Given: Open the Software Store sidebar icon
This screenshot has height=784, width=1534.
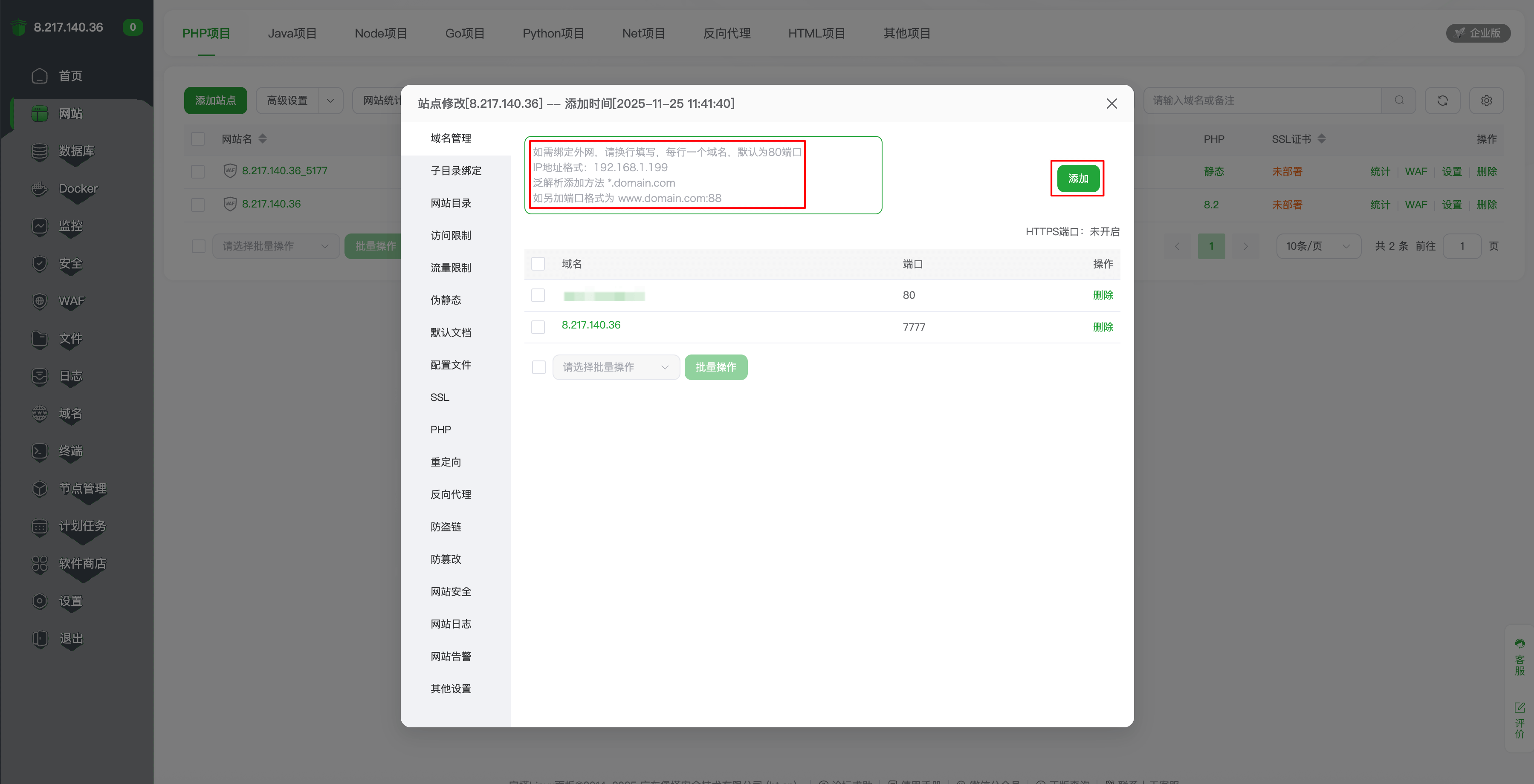Looking at the screenshot, I should [39, 564].
